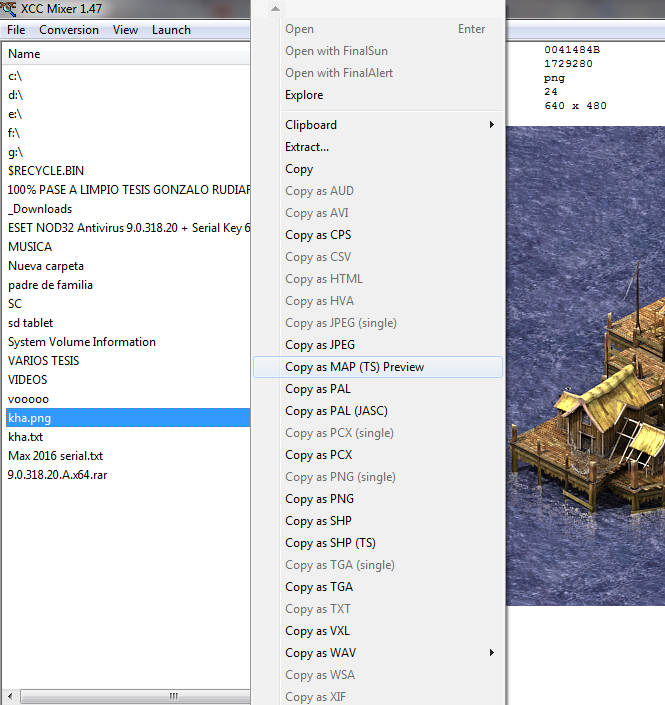Click the XCC Mixer title bar icon
The height and width of the screenshot is (705, 665).
click(x=9, y=9)
